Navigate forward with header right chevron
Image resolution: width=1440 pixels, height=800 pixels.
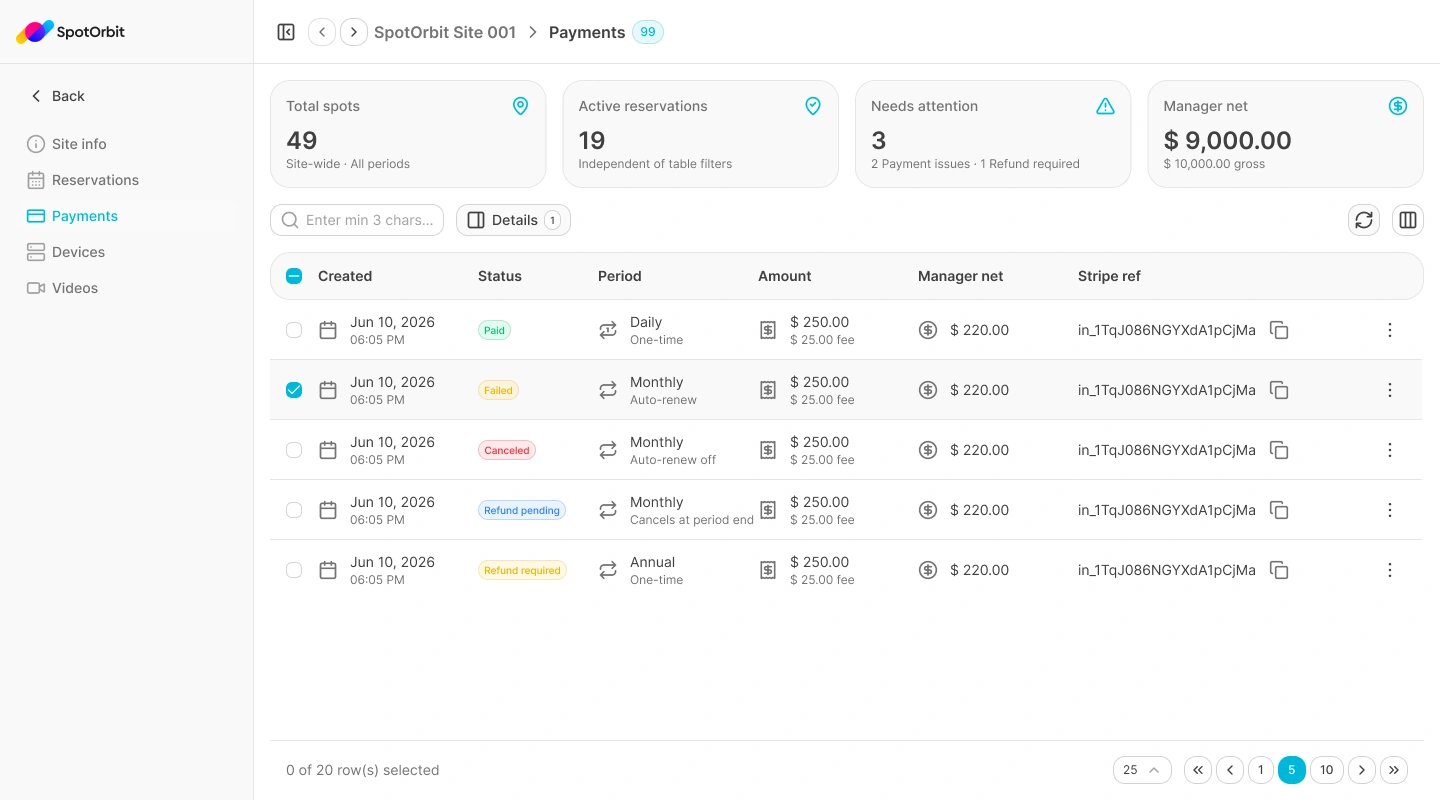pyautogui.click(x=354, y=32)
